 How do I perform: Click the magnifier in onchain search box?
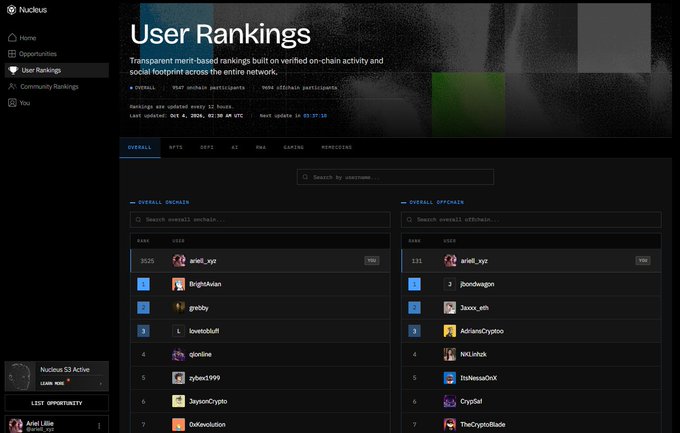[138, 220]
